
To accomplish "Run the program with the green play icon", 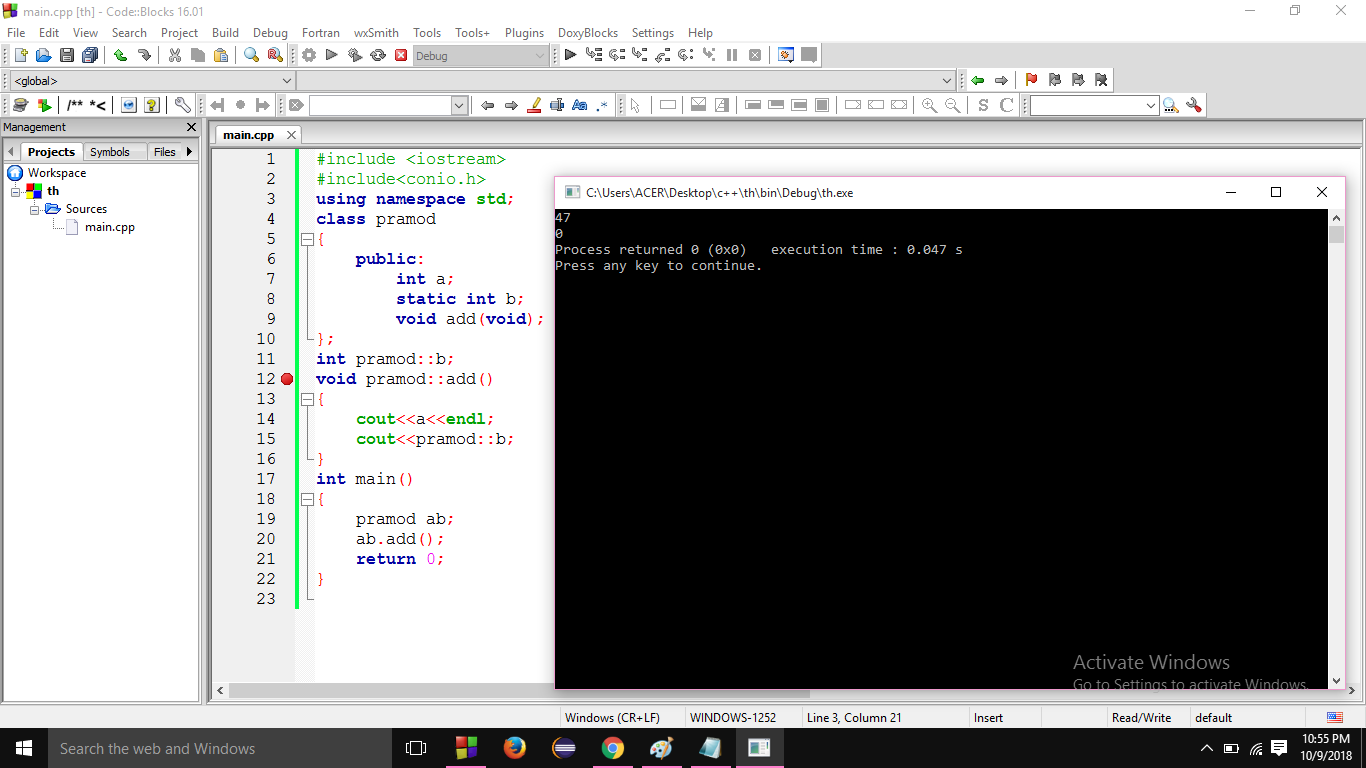I will (330, 55).
